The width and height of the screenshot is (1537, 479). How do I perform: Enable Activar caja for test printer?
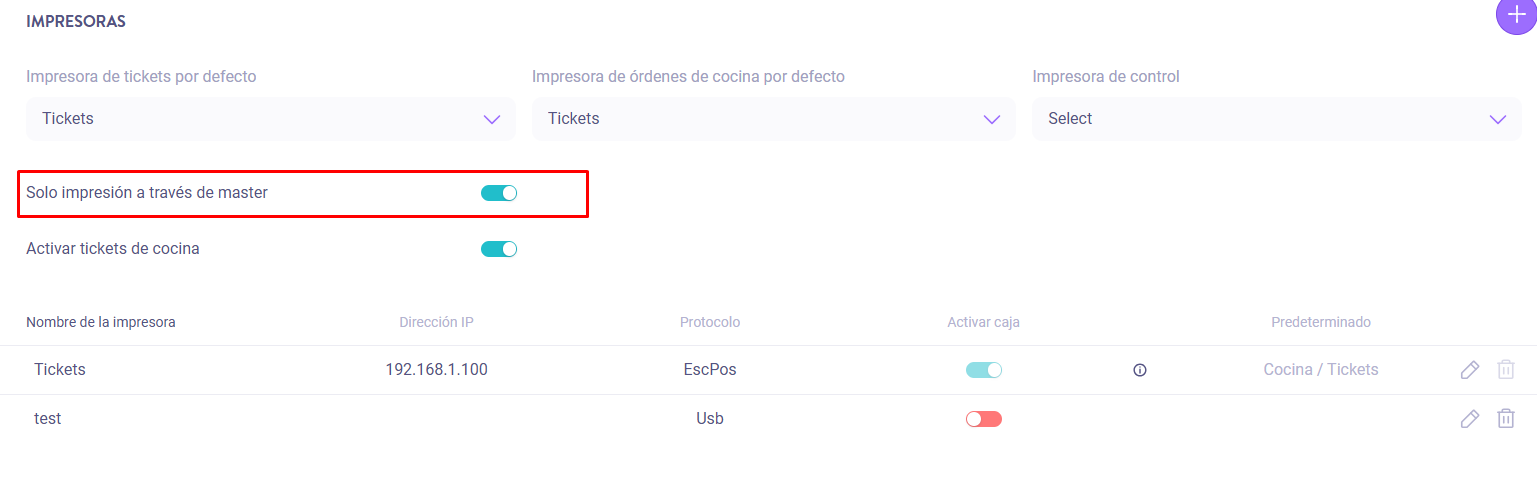[x=983, y=419]
